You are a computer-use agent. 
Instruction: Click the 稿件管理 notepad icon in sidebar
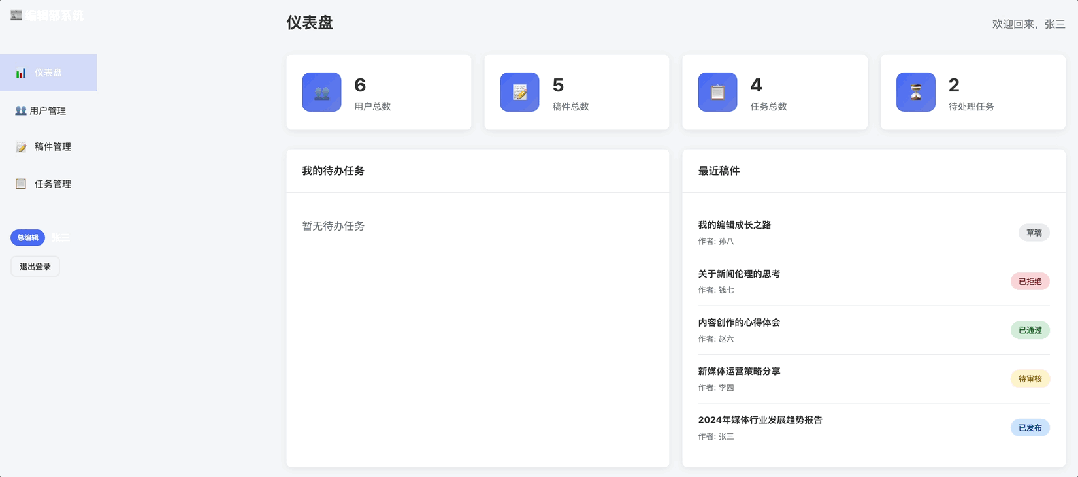20,147
